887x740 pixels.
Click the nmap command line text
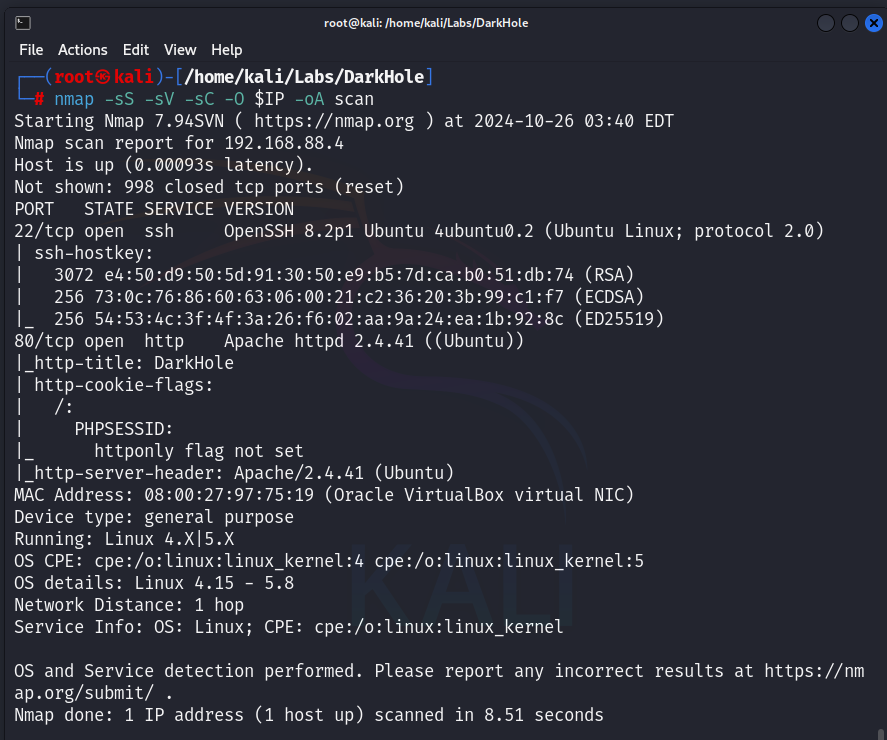click(214, 99)
